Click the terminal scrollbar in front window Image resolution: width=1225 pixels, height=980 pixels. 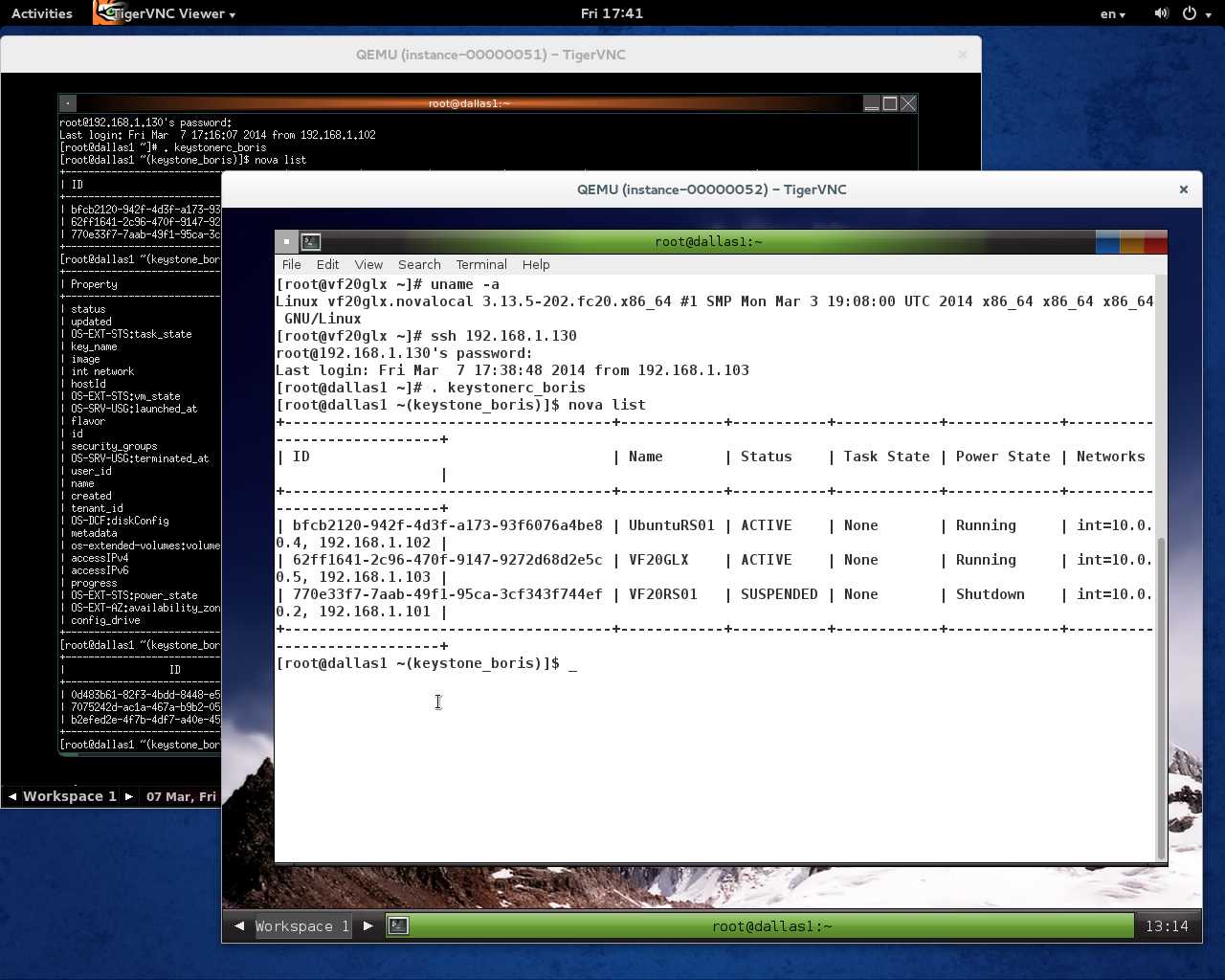[x=1162, y=699]
